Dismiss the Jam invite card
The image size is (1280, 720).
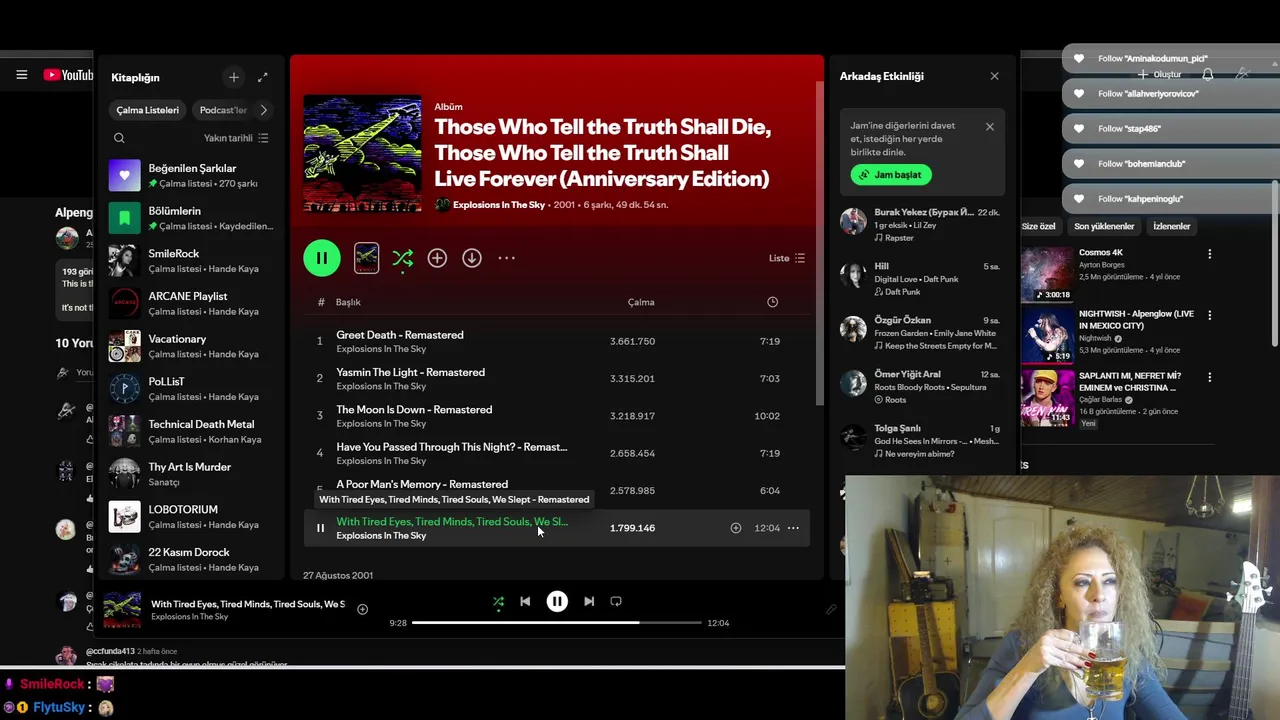[990, 127]
